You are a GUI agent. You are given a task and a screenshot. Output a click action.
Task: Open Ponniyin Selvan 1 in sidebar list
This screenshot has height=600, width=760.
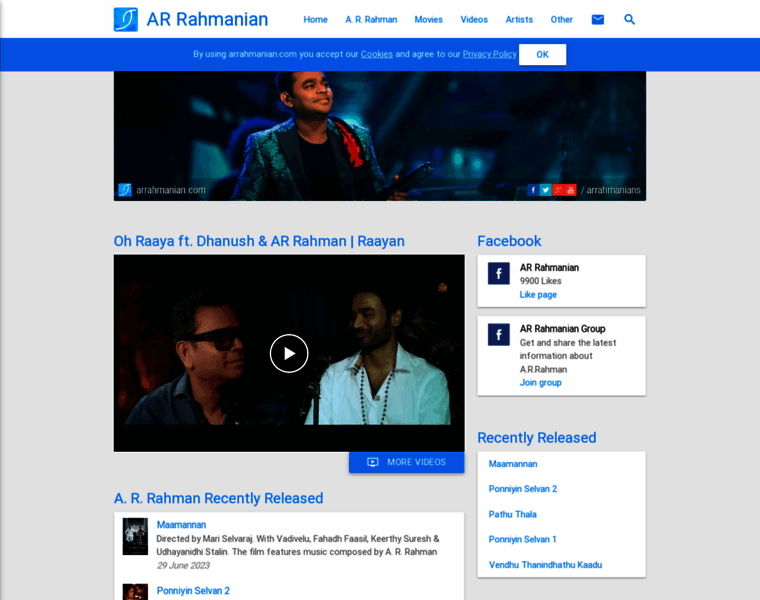point(522,539)
